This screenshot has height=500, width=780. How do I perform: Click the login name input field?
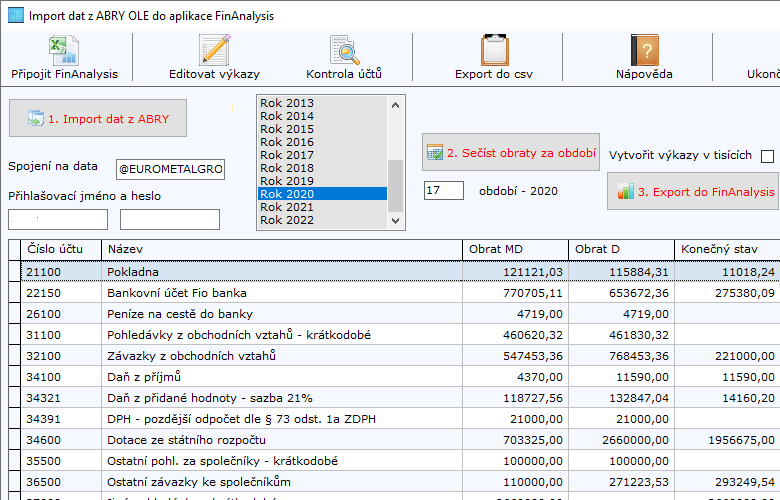tap(58, 219)
